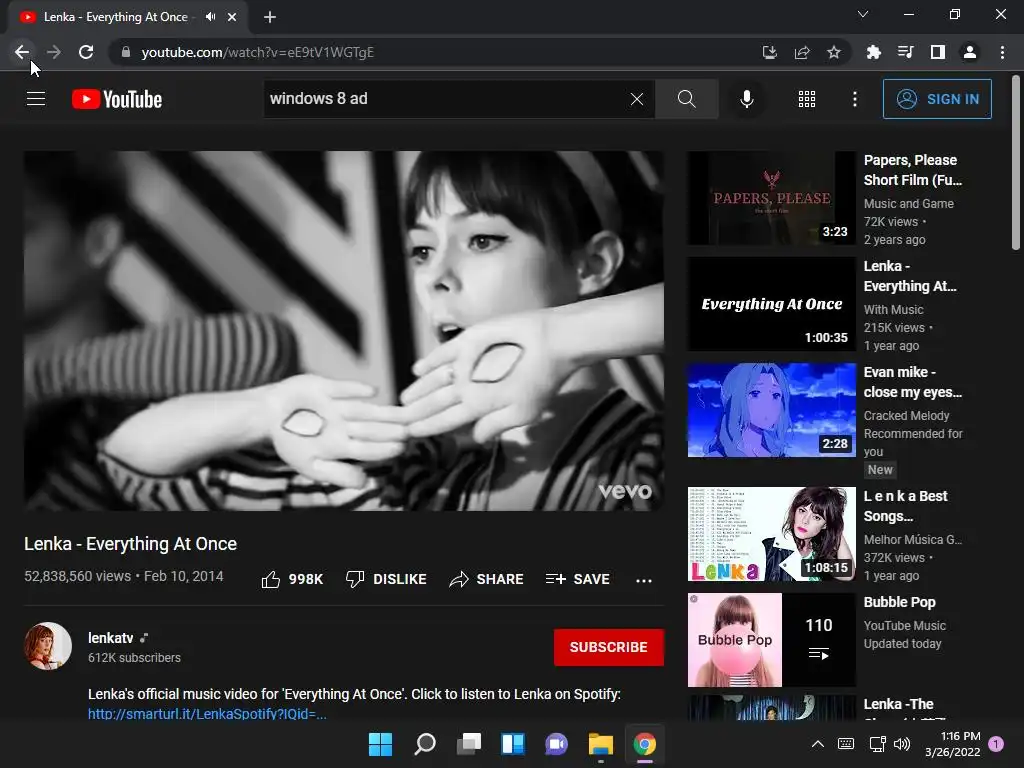Click the magnifier search button
1024x768 pixels.
click(x=686, y=99)
